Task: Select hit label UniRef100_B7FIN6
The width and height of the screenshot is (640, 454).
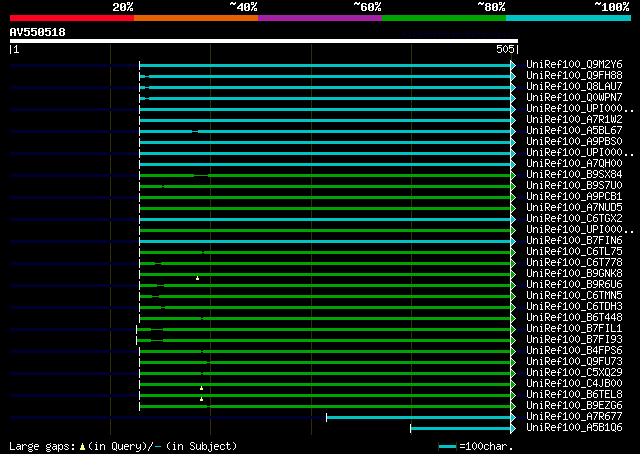Action: (x=574, y=241)
